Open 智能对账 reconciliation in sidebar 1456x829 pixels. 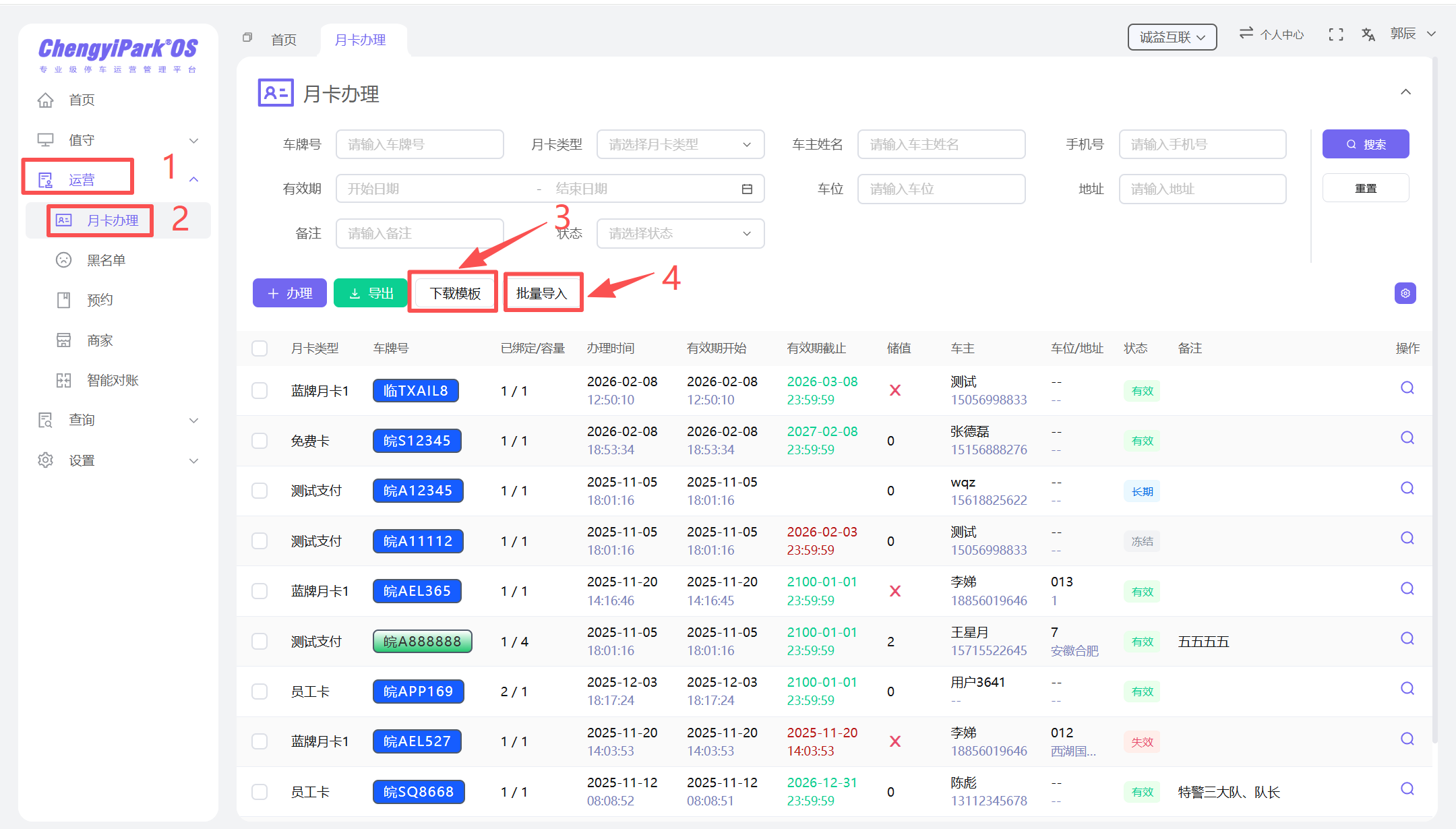click(x=112, y=380)
